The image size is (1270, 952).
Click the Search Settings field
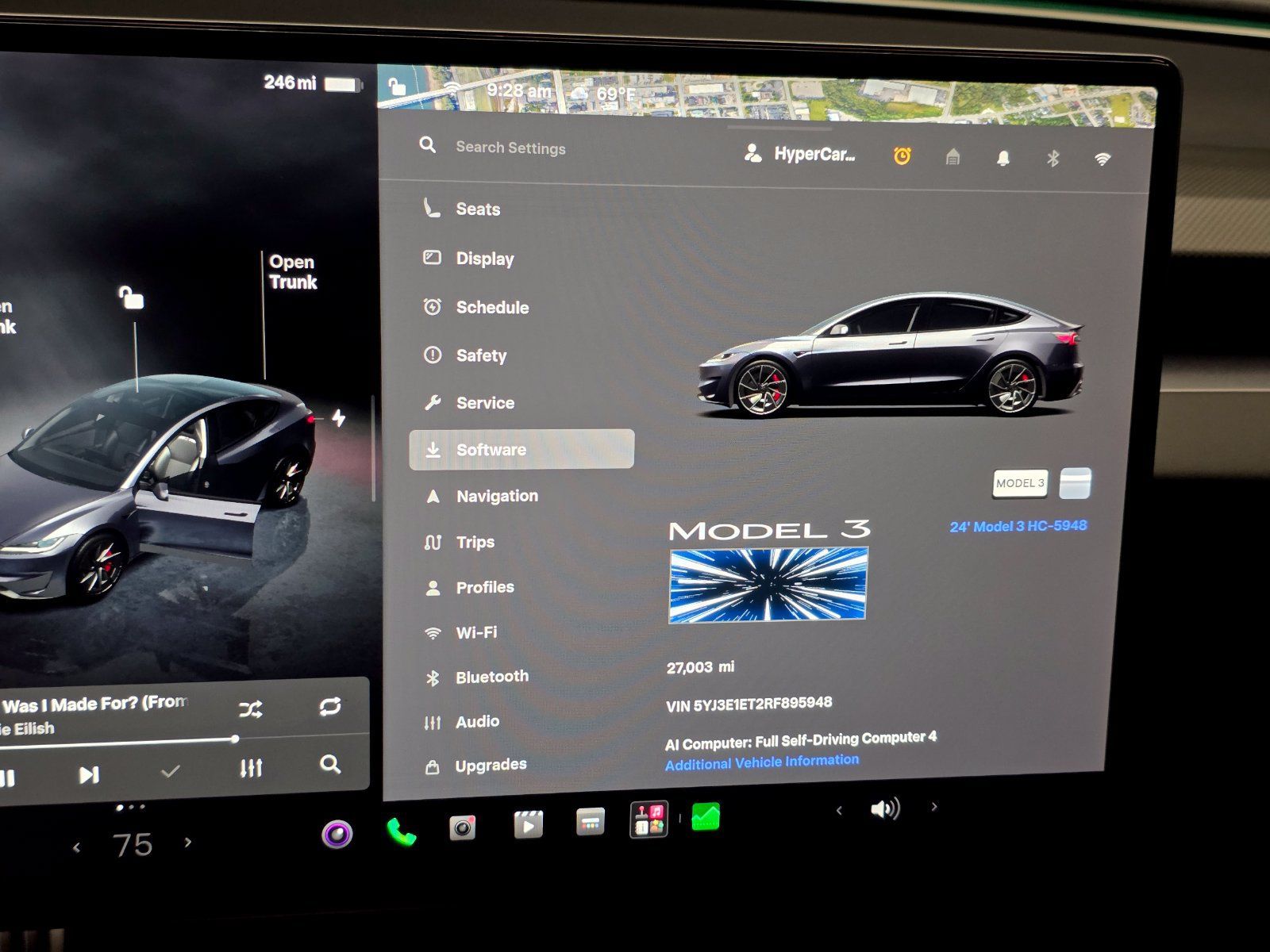coord(510,148)
